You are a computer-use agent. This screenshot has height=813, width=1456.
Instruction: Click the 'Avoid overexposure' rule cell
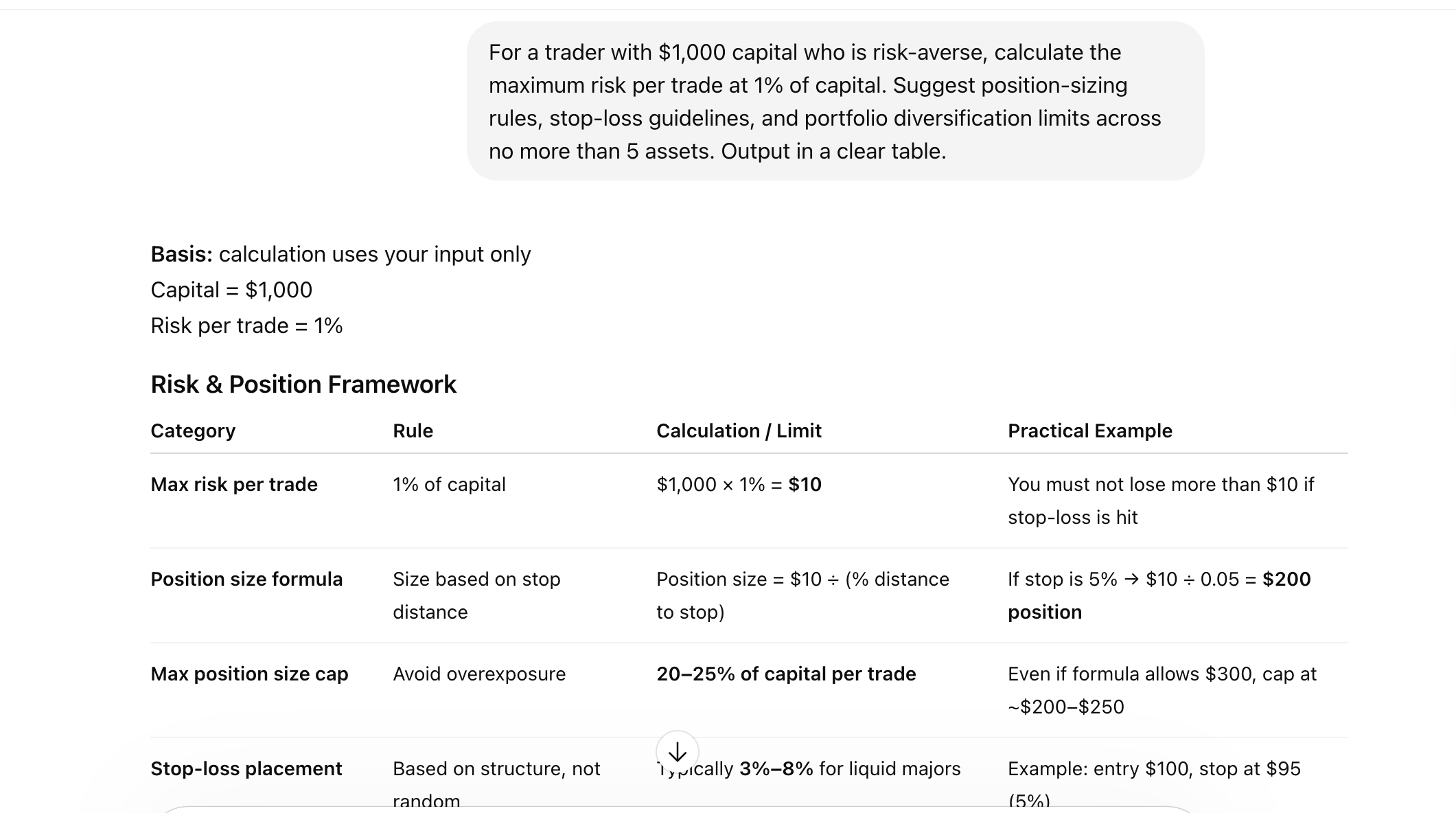click(479, 674)
